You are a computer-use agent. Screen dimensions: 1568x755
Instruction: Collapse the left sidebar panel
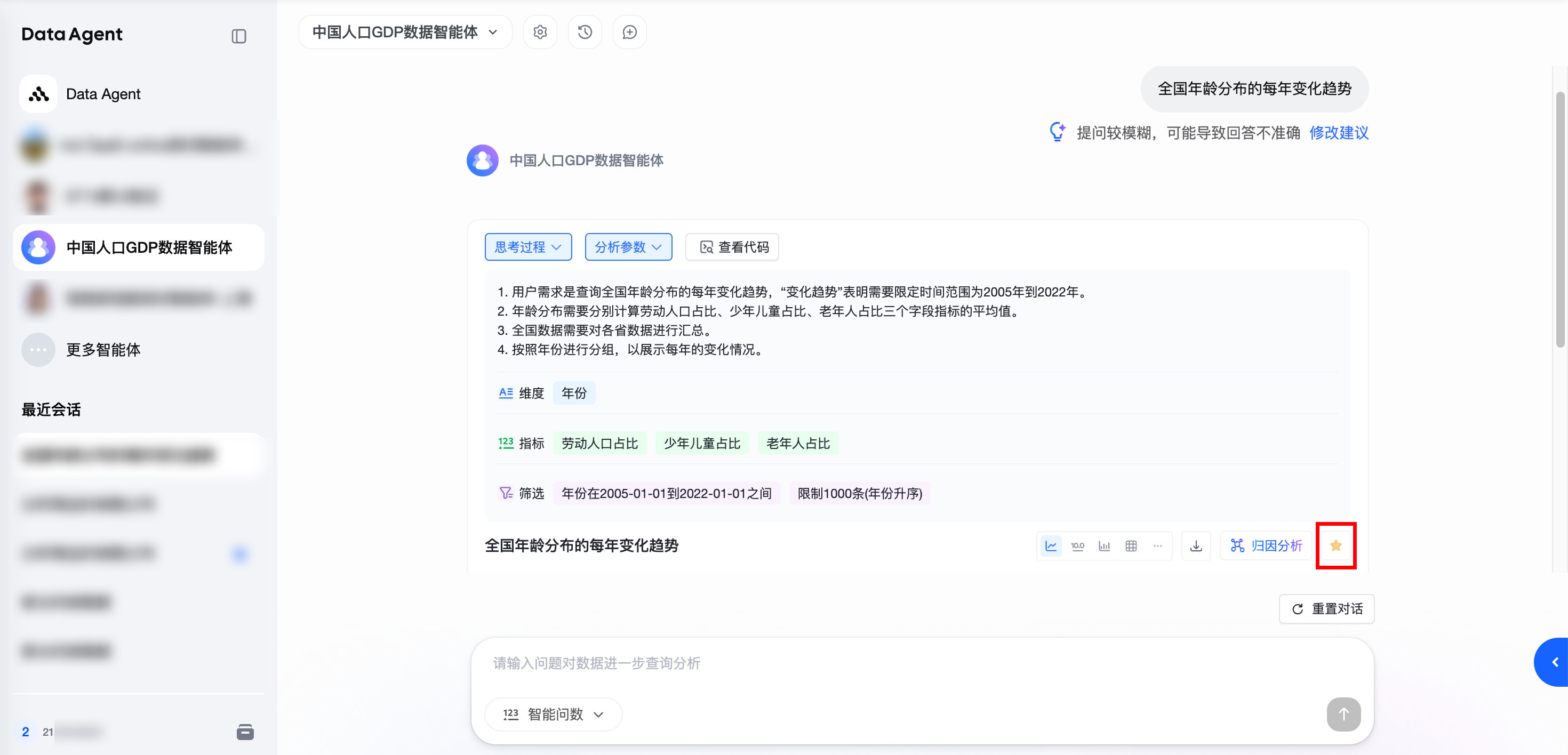[x=238, y=36]
